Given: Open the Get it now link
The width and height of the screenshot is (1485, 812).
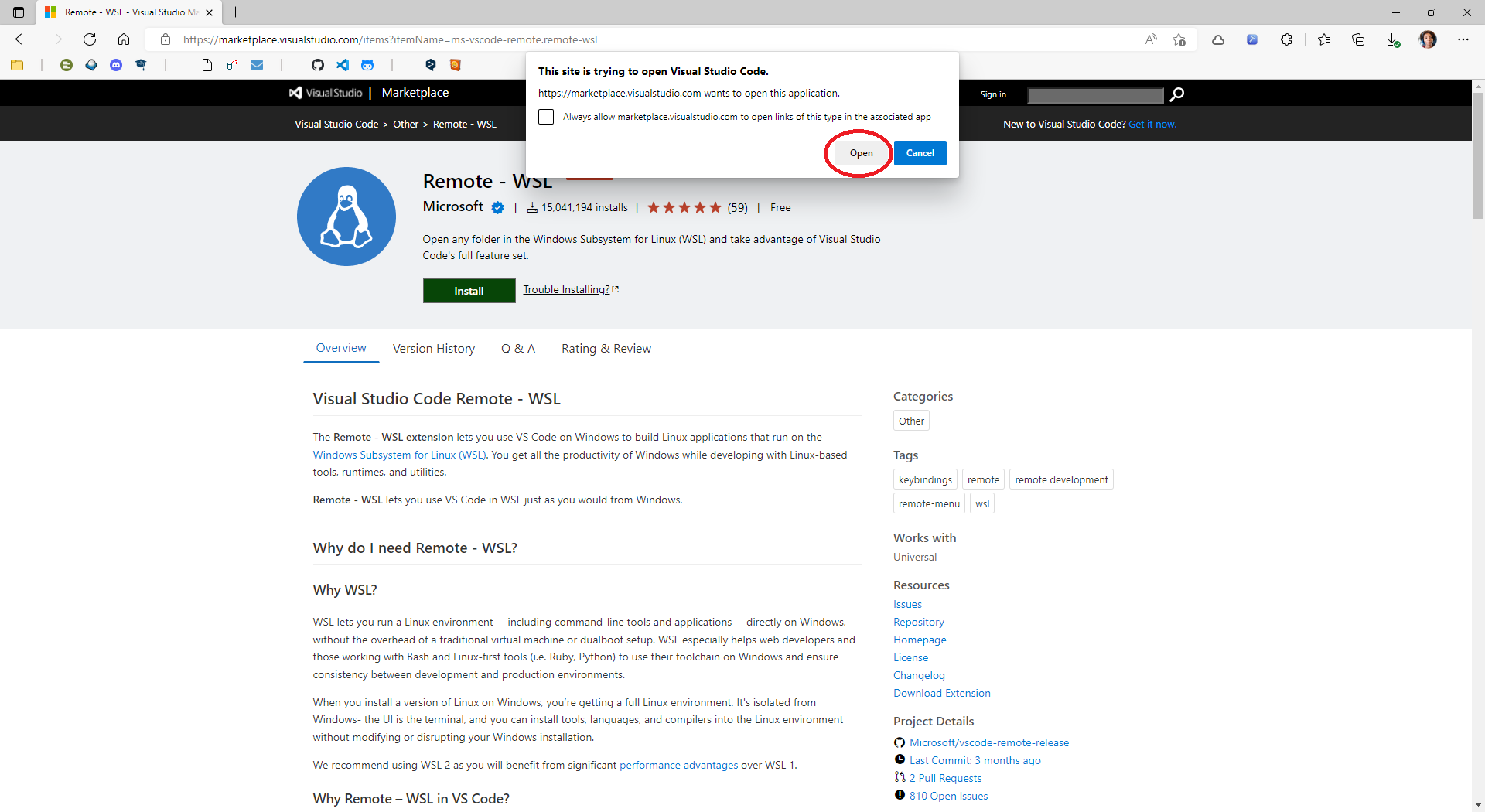Looking at the screenshot, I should pyautogui.click(x=1152, y=124).
